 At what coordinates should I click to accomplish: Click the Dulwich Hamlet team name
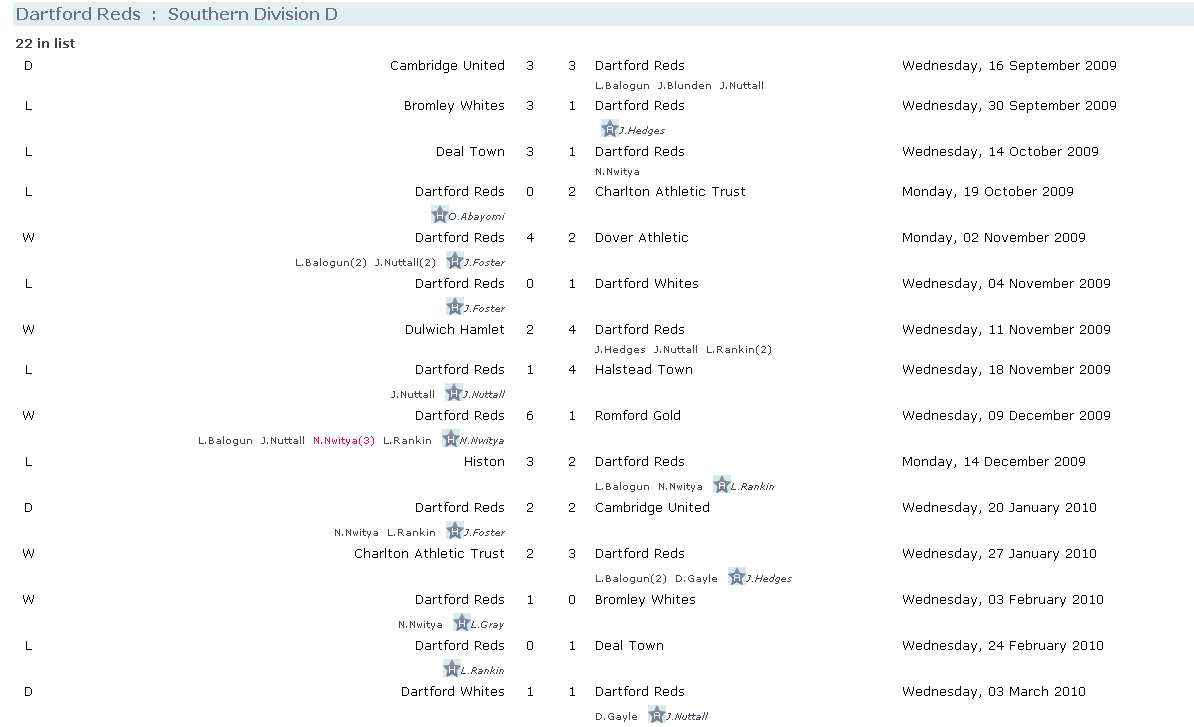pyautogui.click(x=455, y=330)
